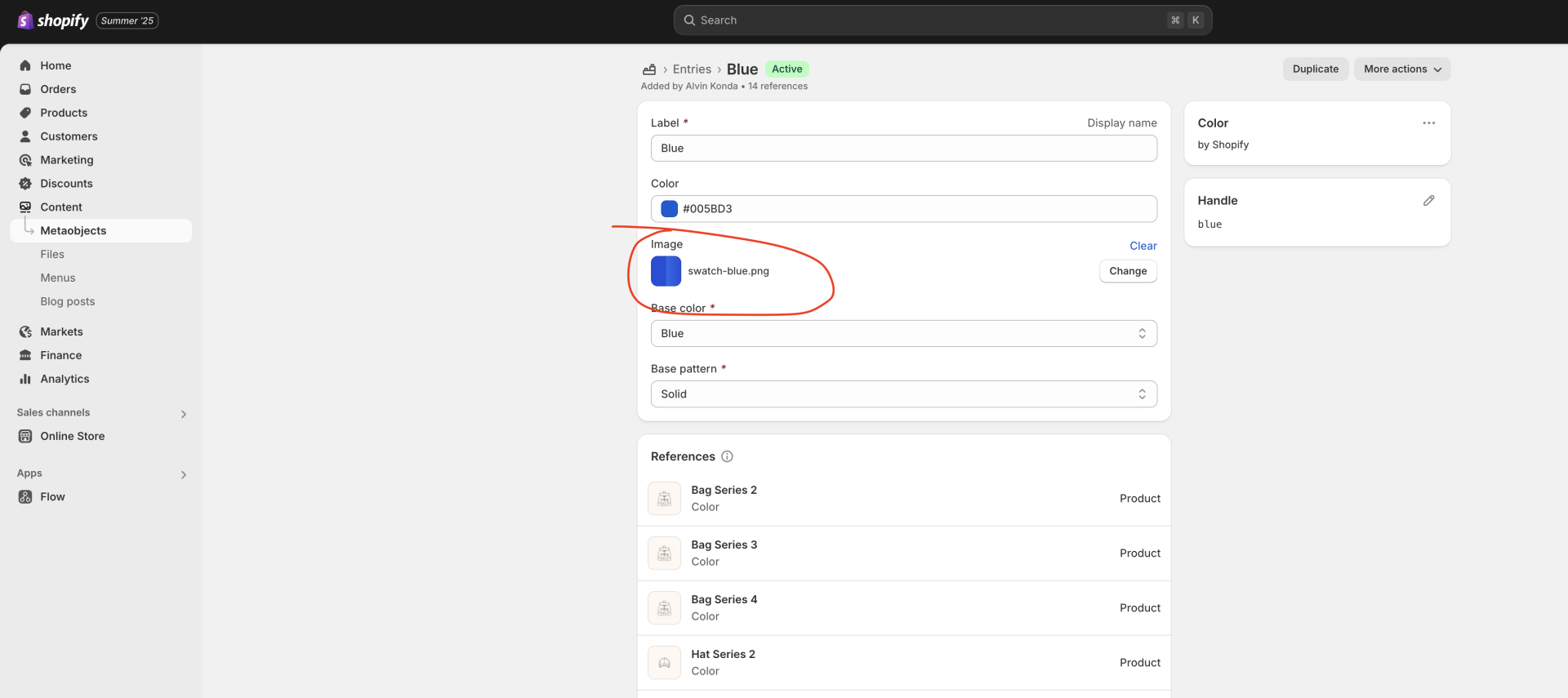Click the Flow app icon in the sidebar
Image resolution: width=1568 pixels, height=698 pixels.
coord(25,496)
